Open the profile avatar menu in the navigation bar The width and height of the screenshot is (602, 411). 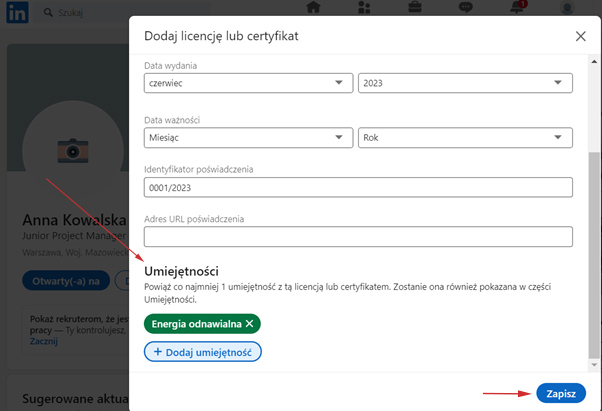click(x=567, y=8)
